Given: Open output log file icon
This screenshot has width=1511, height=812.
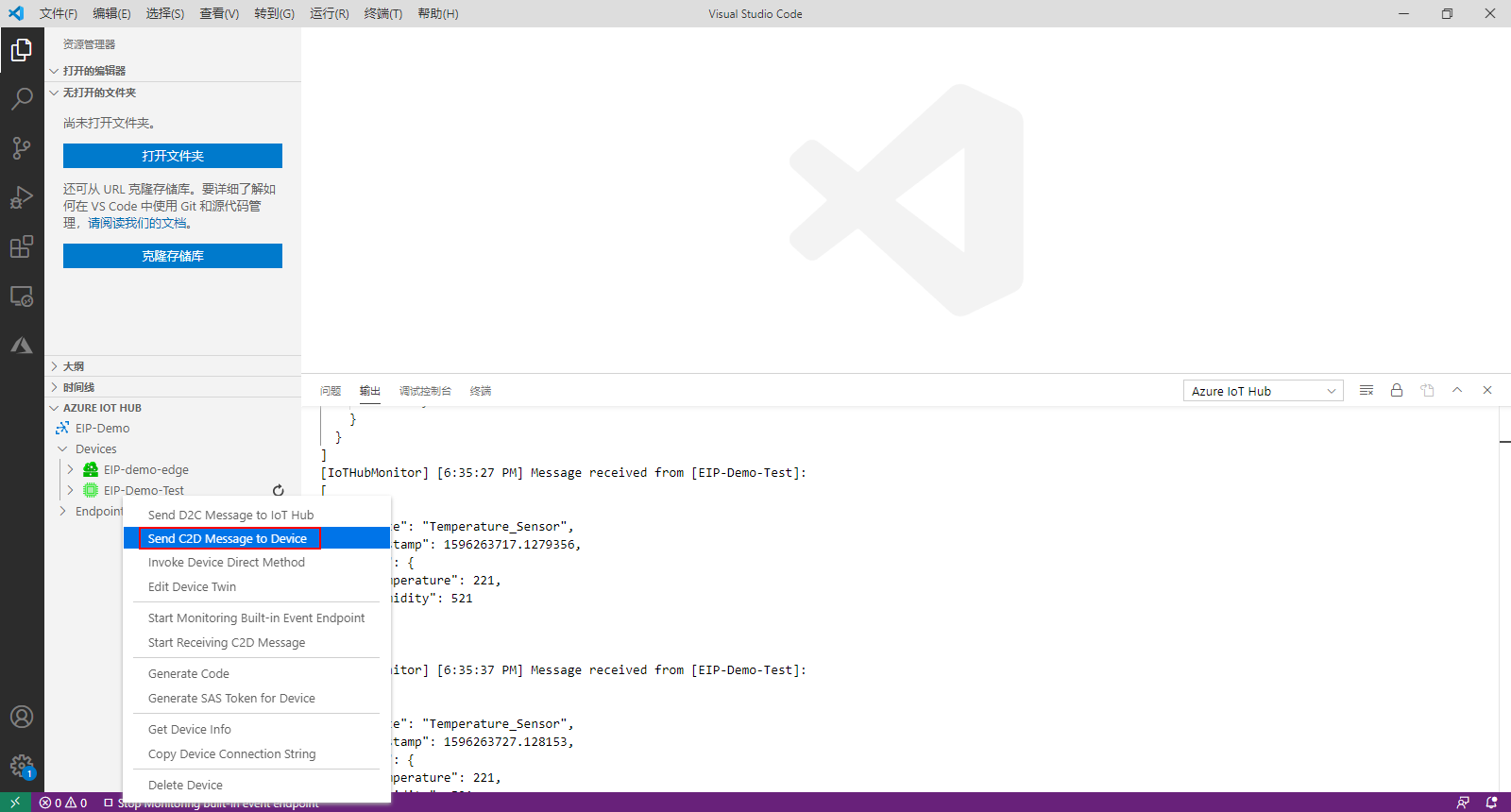Looking at the screenshot, I should (x=1427, y=390).
